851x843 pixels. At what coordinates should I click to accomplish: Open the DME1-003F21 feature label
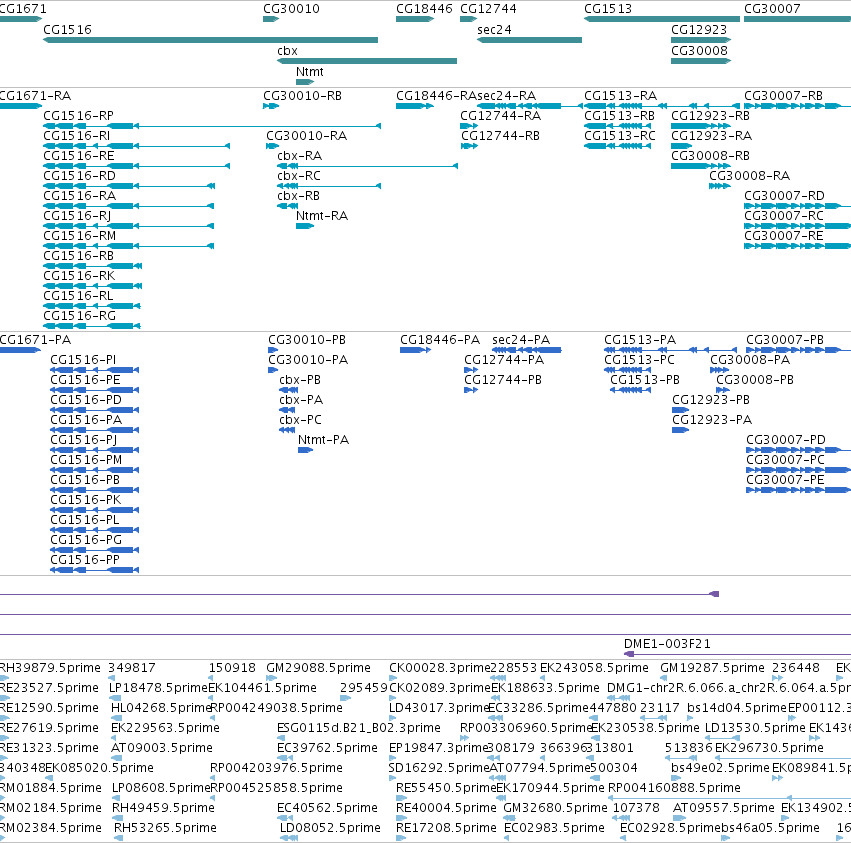(667, 644)
